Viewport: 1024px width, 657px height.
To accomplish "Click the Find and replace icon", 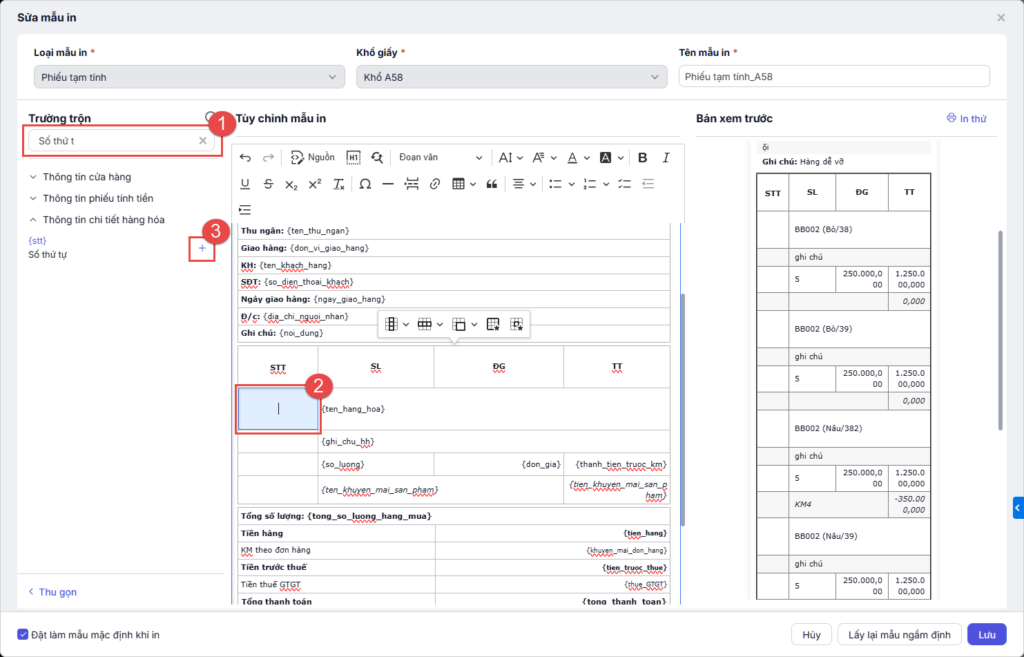I will click(377, 158).
